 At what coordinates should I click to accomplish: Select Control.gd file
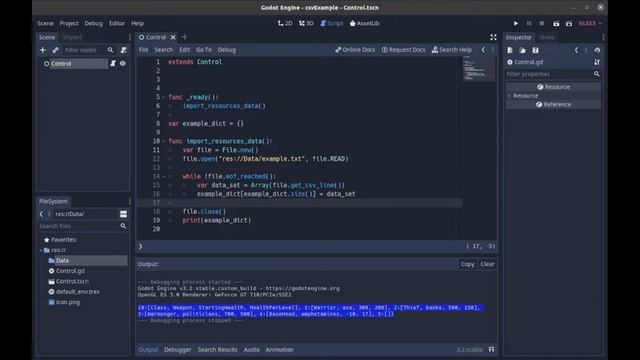[70, 271]
